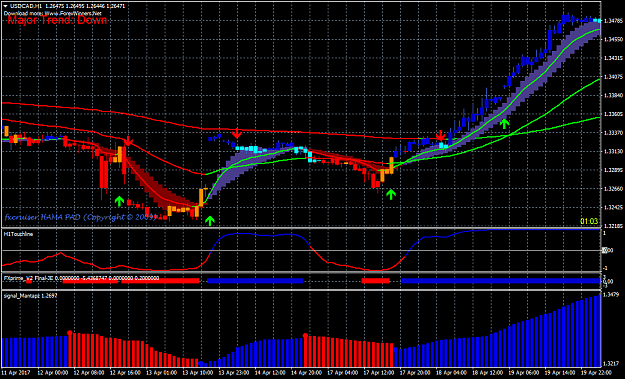
Task: Click the 12 Apr 08:00 time label
Action: [88, 373]
